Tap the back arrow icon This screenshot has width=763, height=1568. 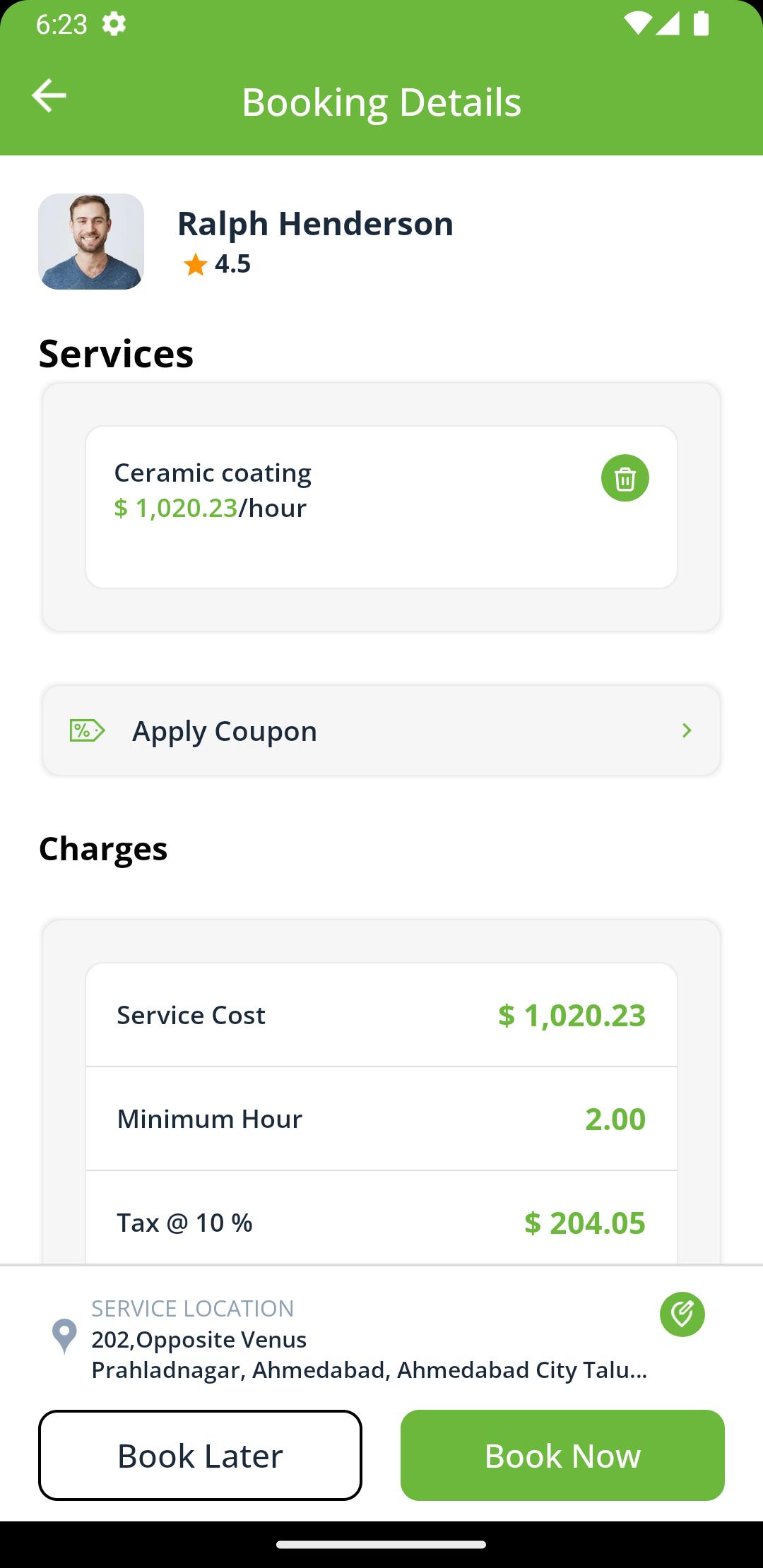(49, 95)
